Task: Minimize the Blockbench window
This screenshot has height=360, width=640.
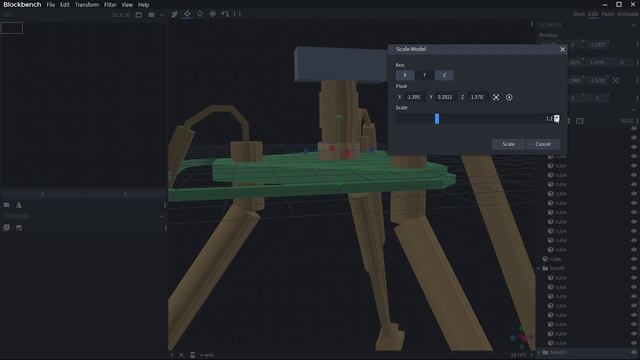Action: tap(605, 4)
